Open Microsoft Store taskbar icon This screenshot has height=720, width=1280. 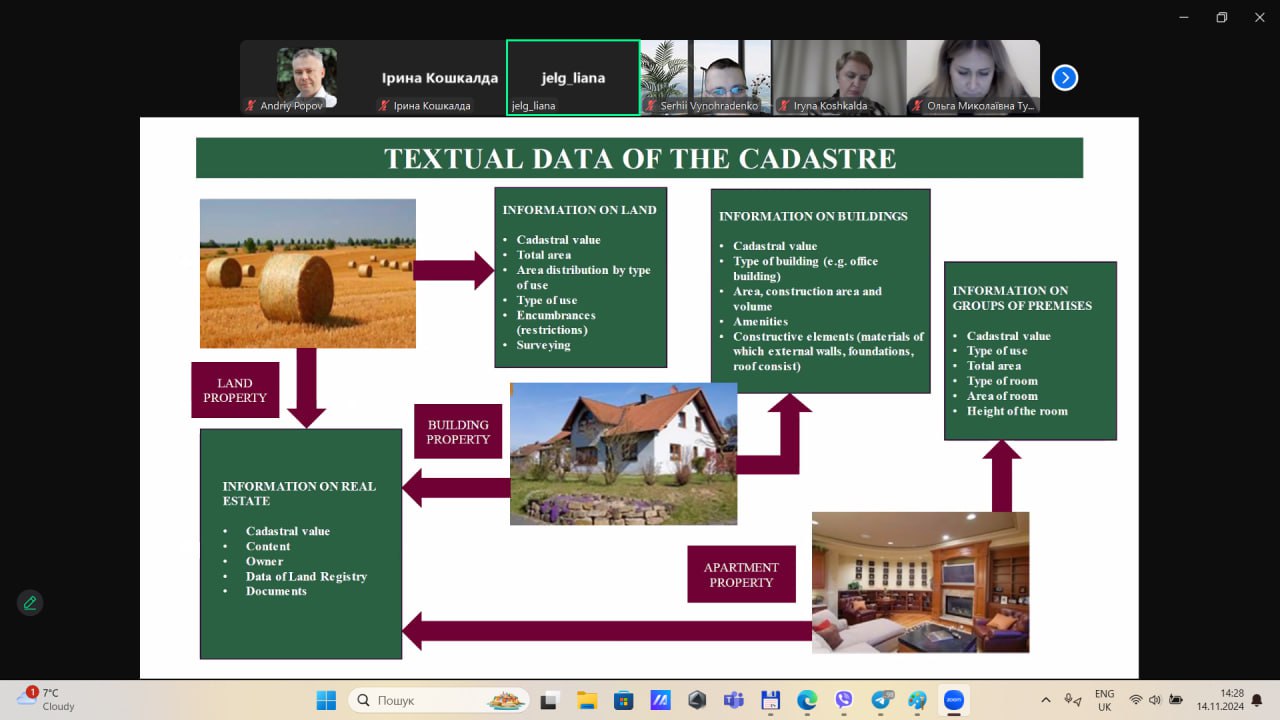click(x=623, y=700)
